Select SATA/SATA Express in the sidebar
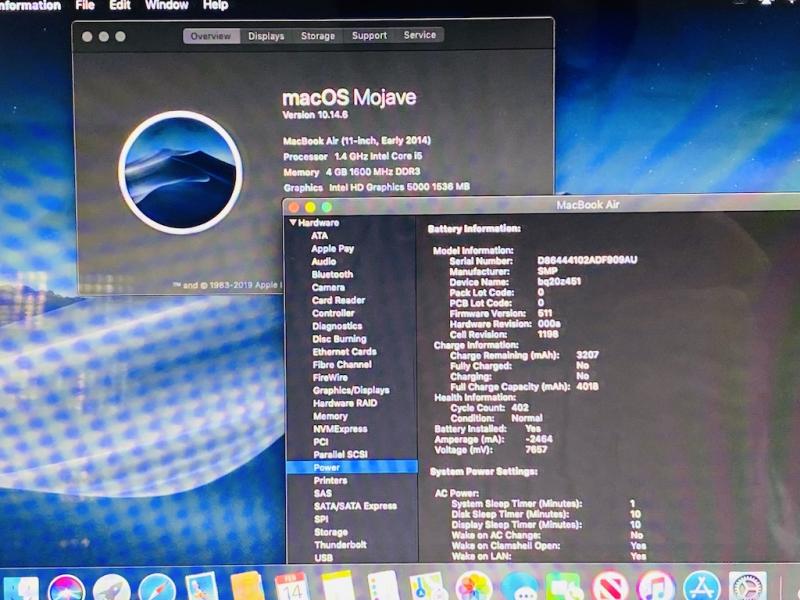The width and height of the screenshot is (800, 600). tap(355, 506)
